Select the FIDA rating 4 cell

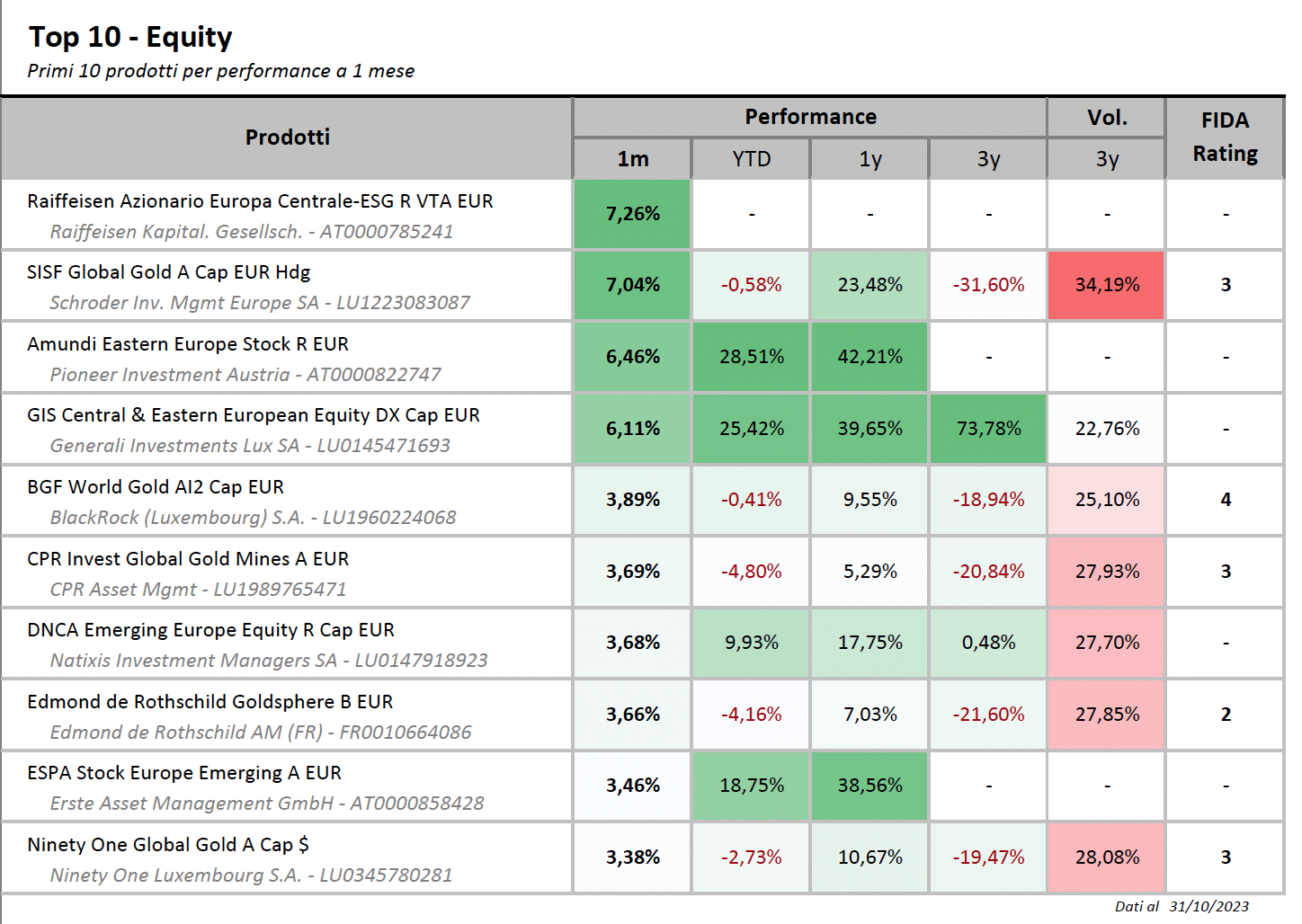tap(1225, 500)
